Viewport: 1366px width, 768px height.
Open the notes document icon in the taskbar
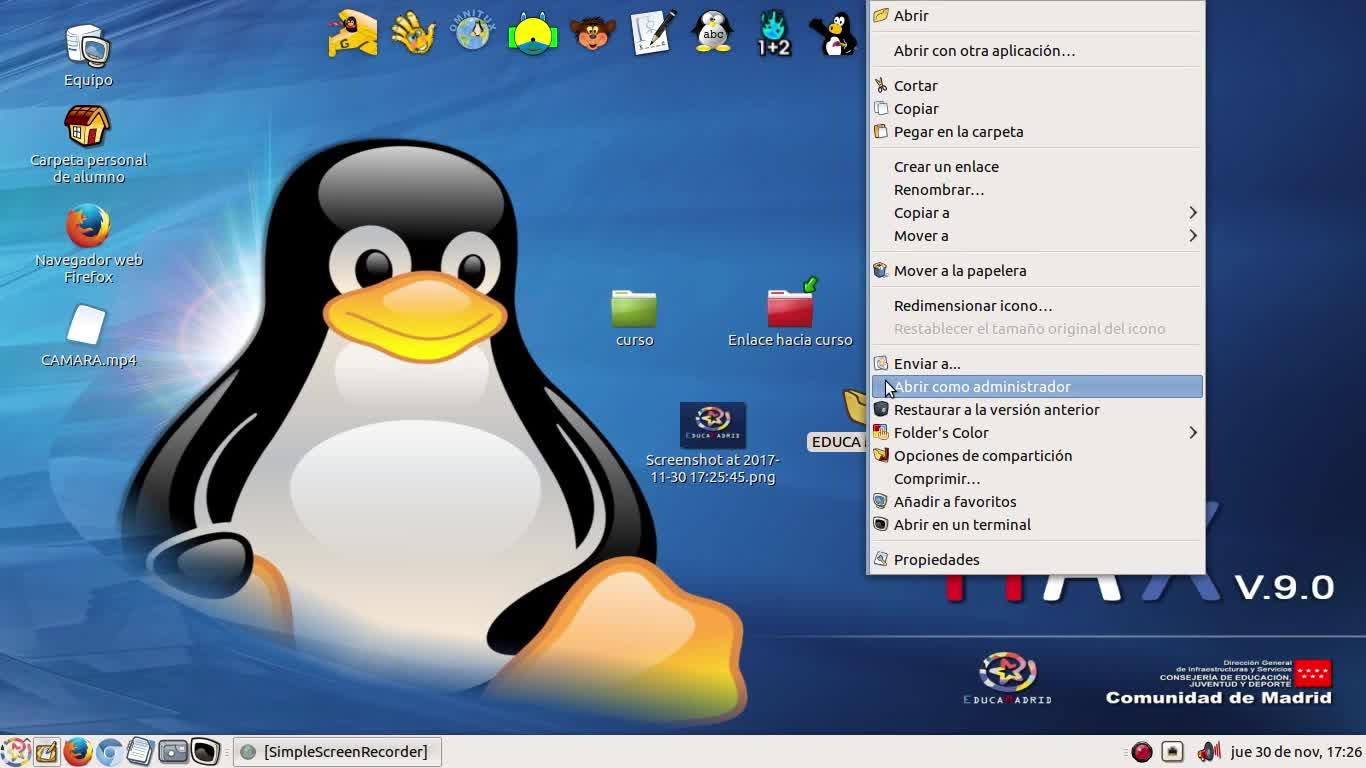click(x=140, y=751)
